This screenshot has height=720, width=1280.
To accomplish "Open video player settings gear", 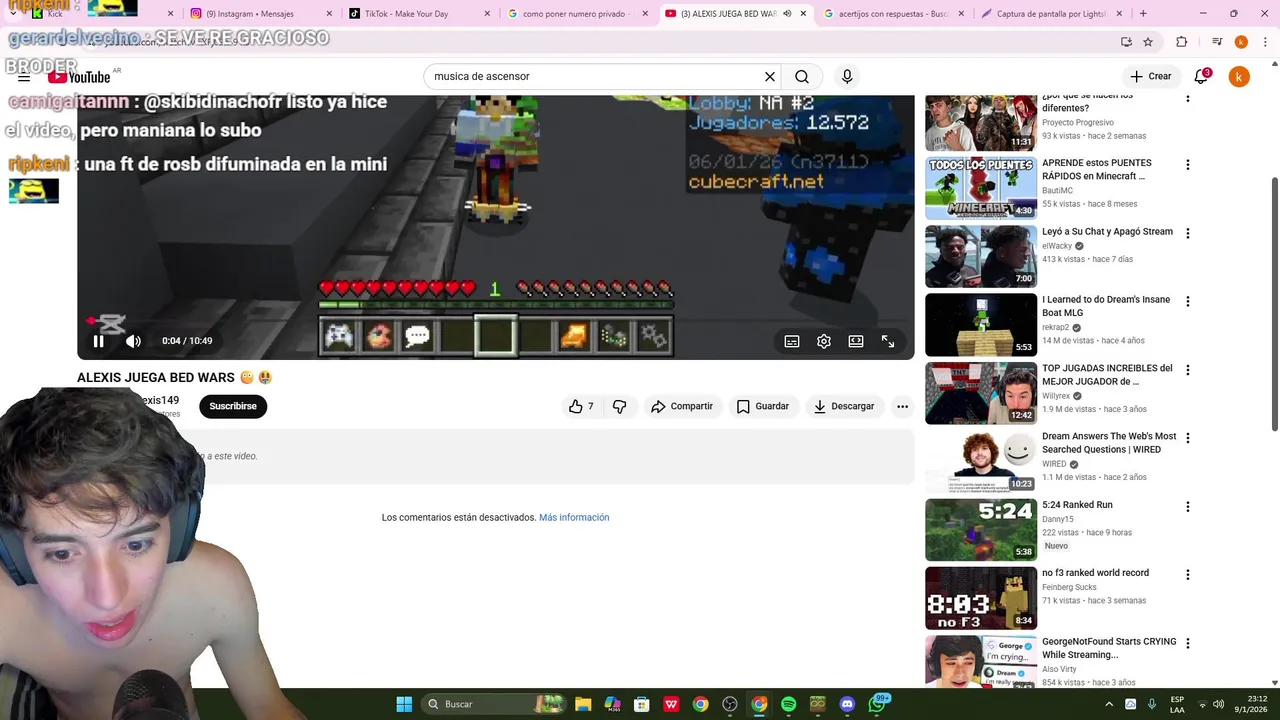I will click(824, 341).
